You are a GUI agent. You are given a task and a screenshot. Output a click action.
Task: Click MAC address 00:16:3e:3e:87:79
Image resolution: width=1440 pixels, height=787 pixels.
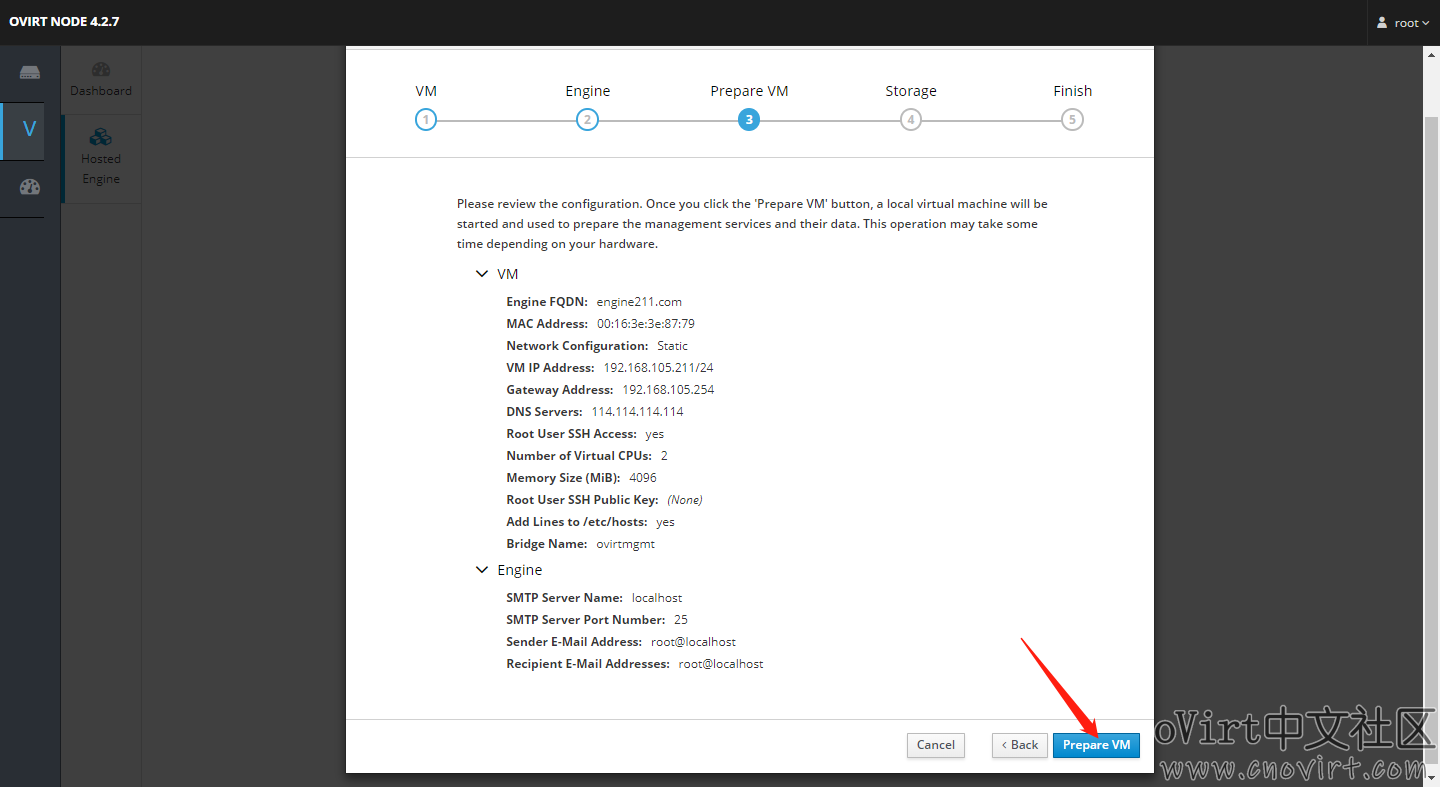[x=646, y=324]
